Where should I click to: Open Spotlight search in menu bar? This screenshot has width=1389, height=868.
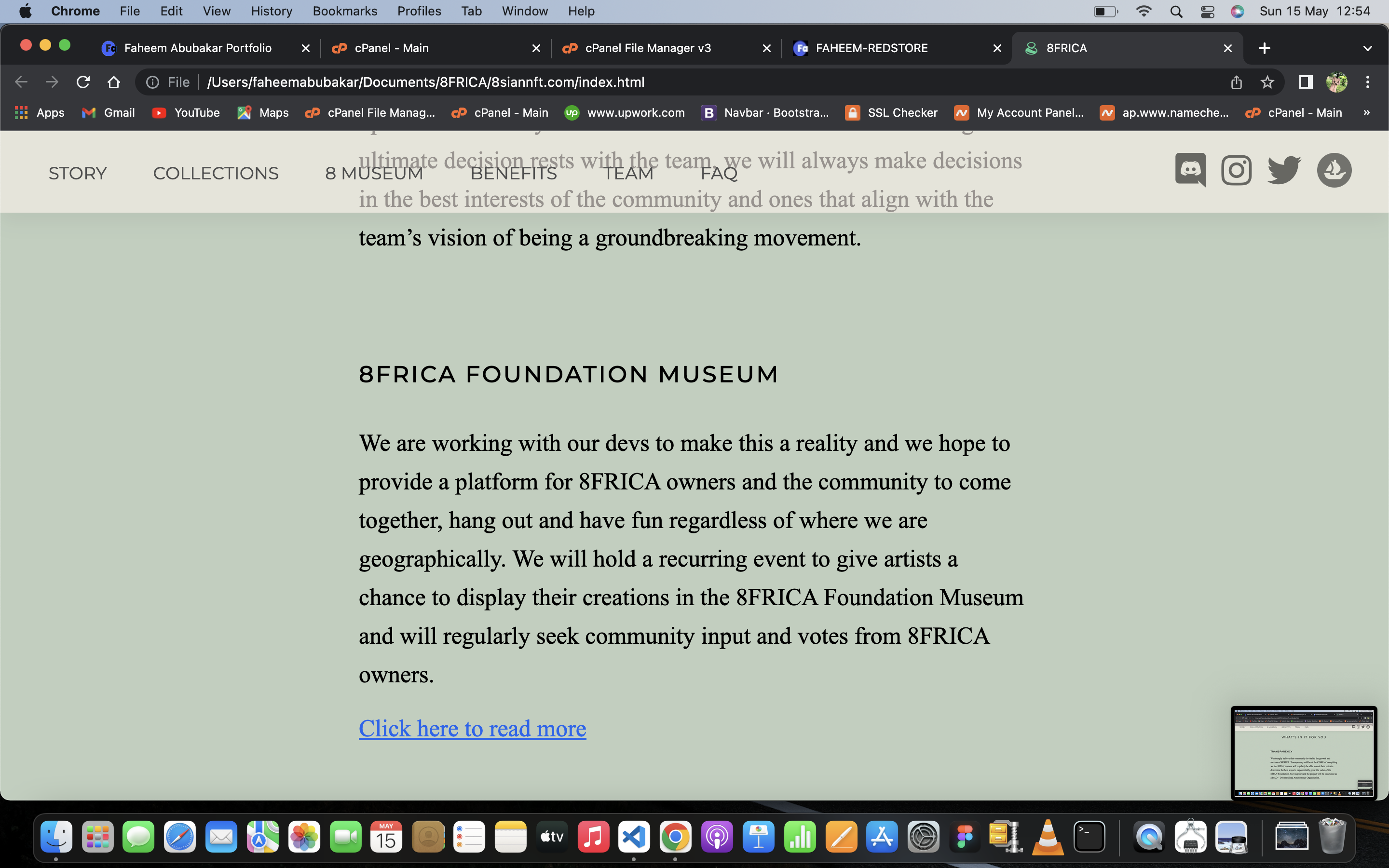(1176, 12)
